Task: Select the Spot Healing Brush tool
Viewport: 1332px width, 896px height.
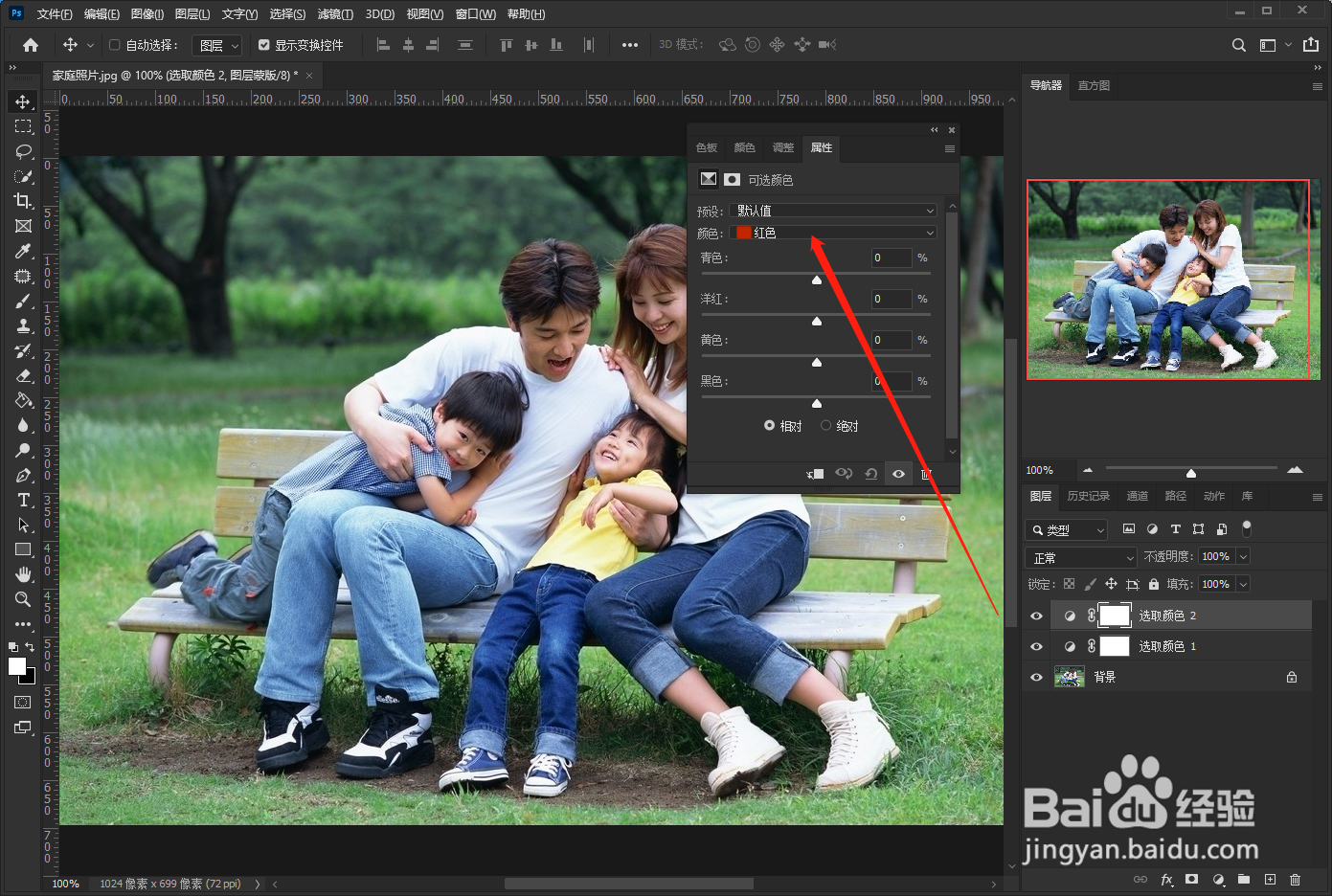Action: point(23,276)
